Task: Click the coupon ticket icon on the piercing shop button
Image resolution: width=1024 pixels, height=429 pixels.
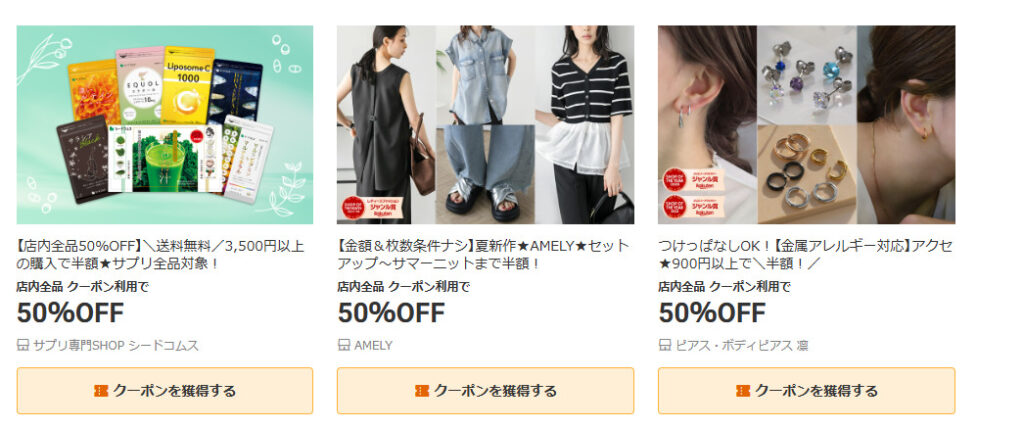Action: (x=743, y=390)
